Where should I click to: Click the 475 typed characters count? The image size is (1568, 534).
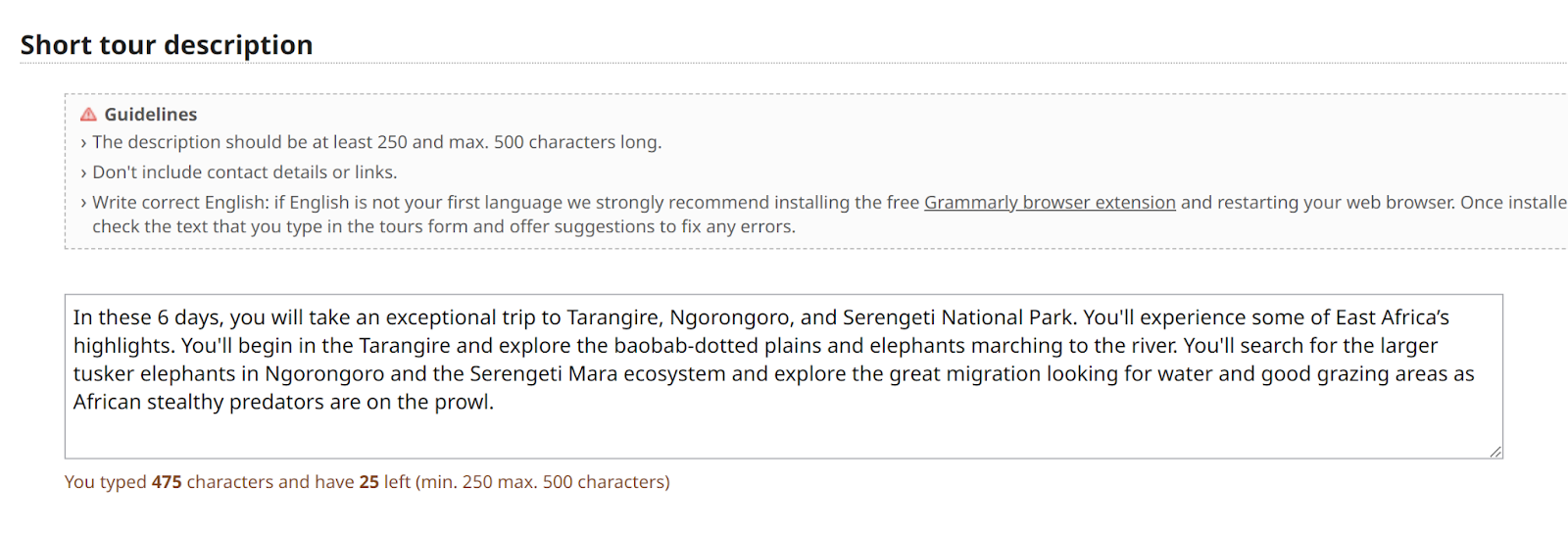coord(167,482)
